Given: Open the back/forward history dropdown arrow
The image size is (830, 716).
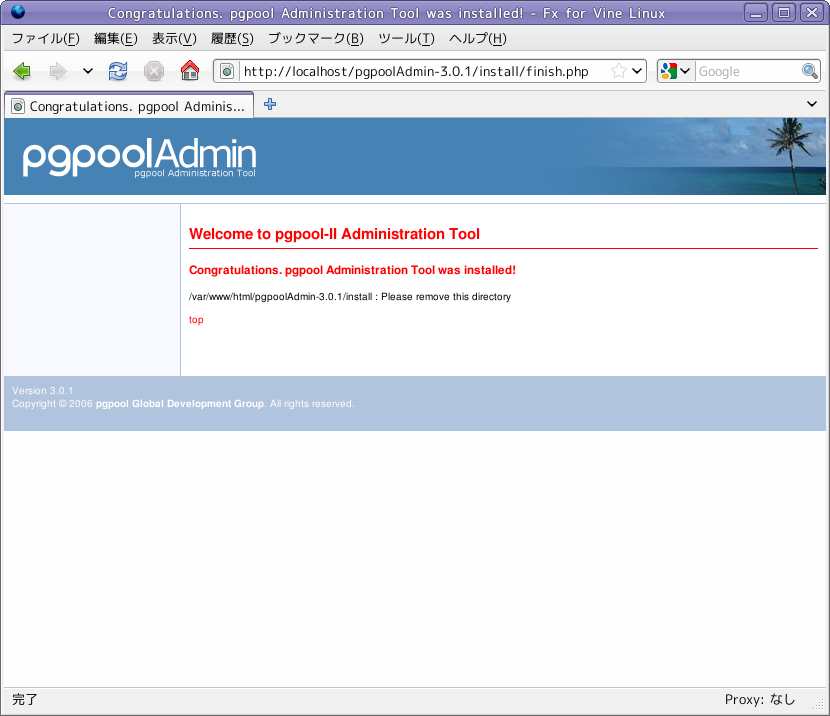Looking at the screenshot, I should (88, 71).
